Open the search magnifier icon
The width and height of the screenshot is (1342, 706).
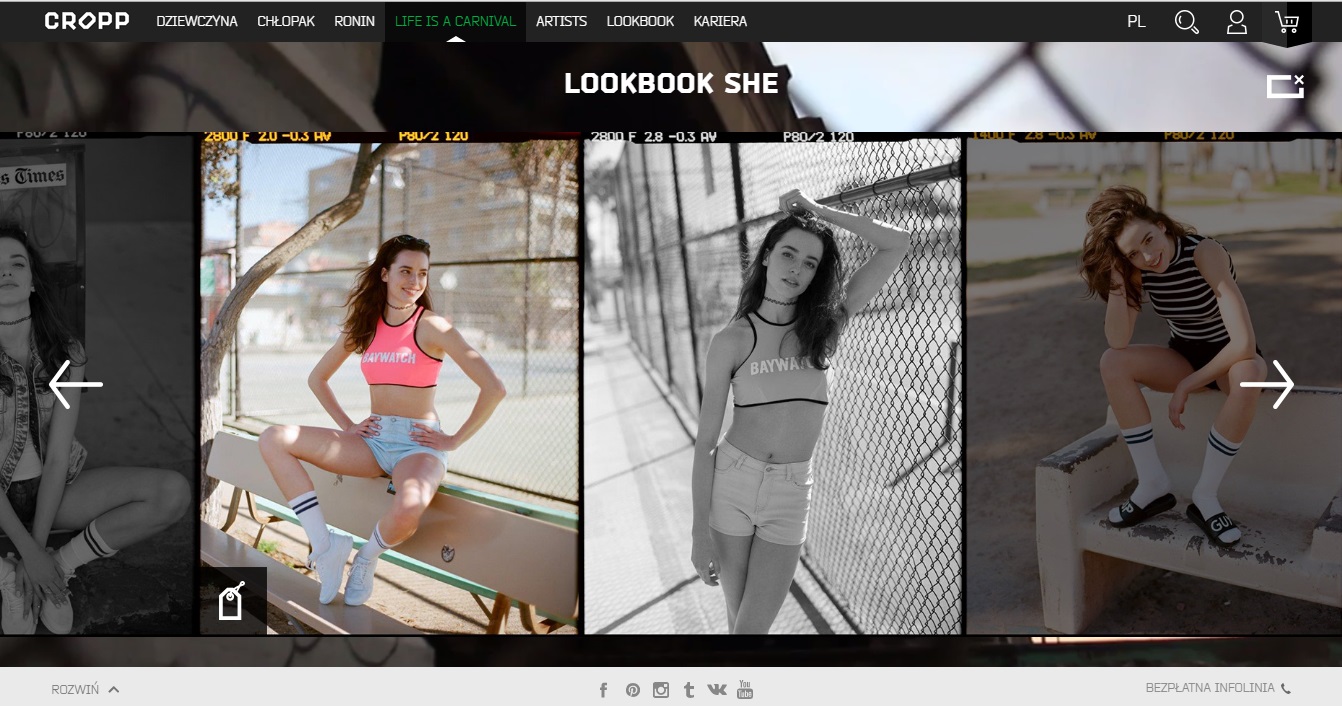1187,22
